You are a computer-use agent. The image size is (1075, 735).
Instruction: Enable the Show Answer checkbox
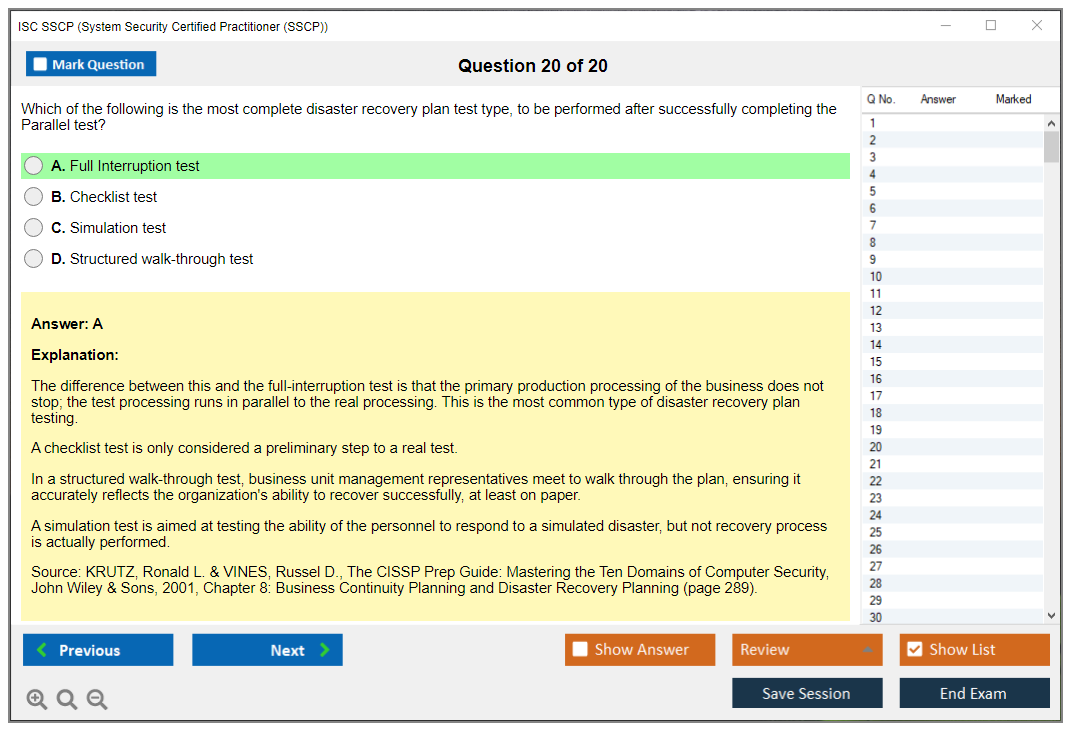tap(581, 650)
